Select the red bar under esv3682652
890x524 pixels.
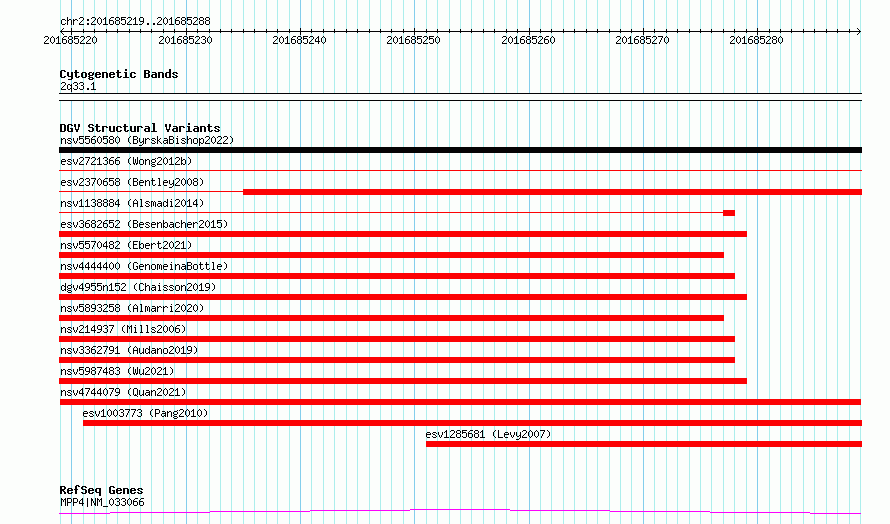403,234
